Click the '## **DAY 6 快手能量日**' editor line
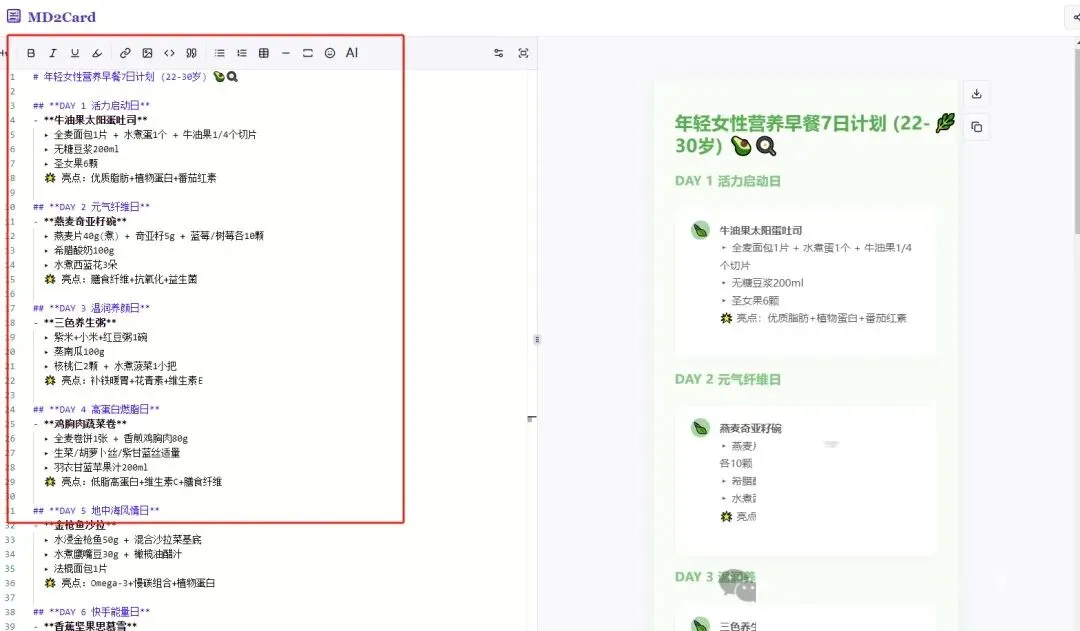Screen dimensions: 1080x631 pos(92,612)
